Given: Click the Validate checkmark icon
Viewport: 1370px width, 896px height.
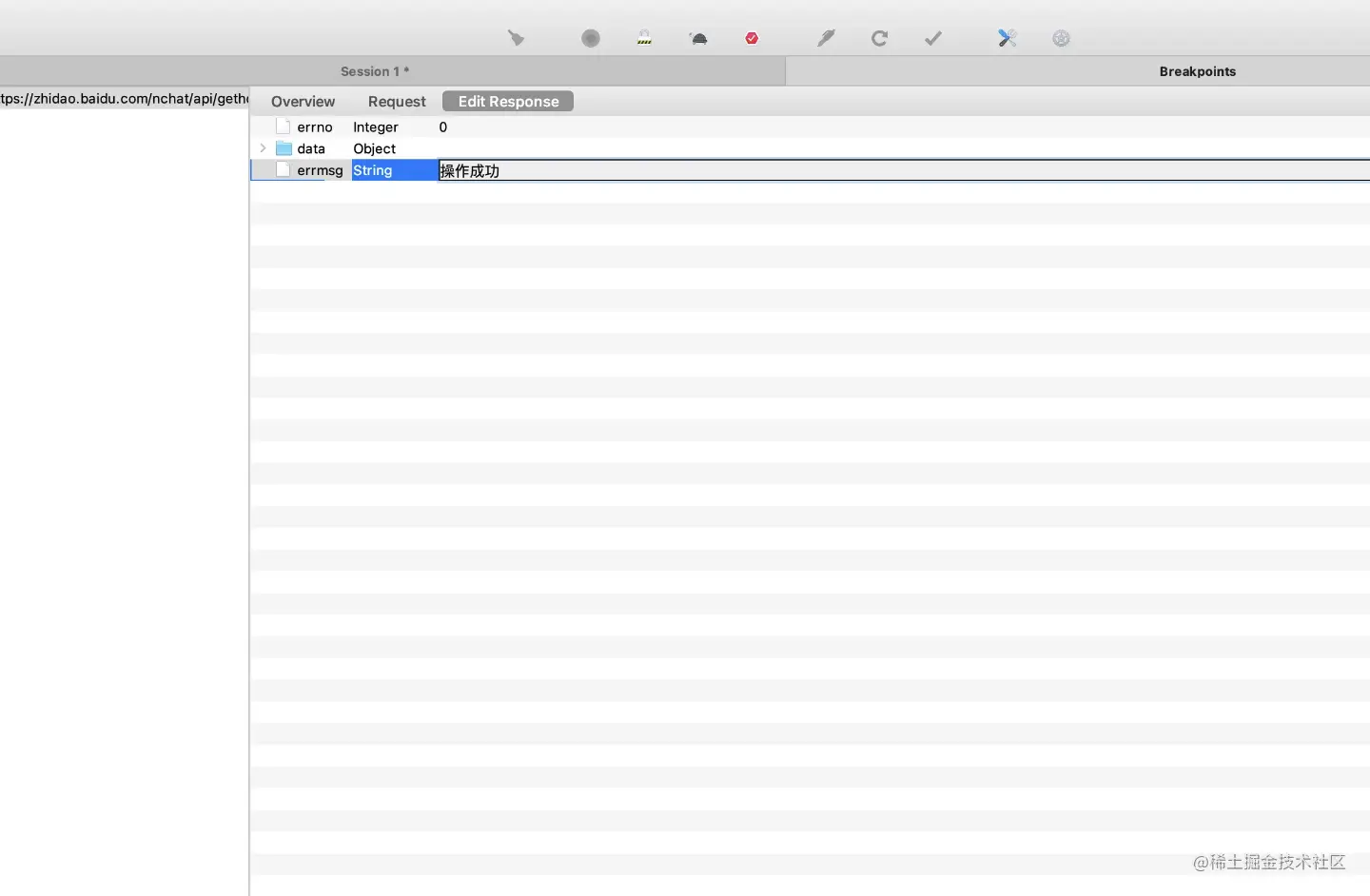Looking at the screenshot, I should coord(933,38).
